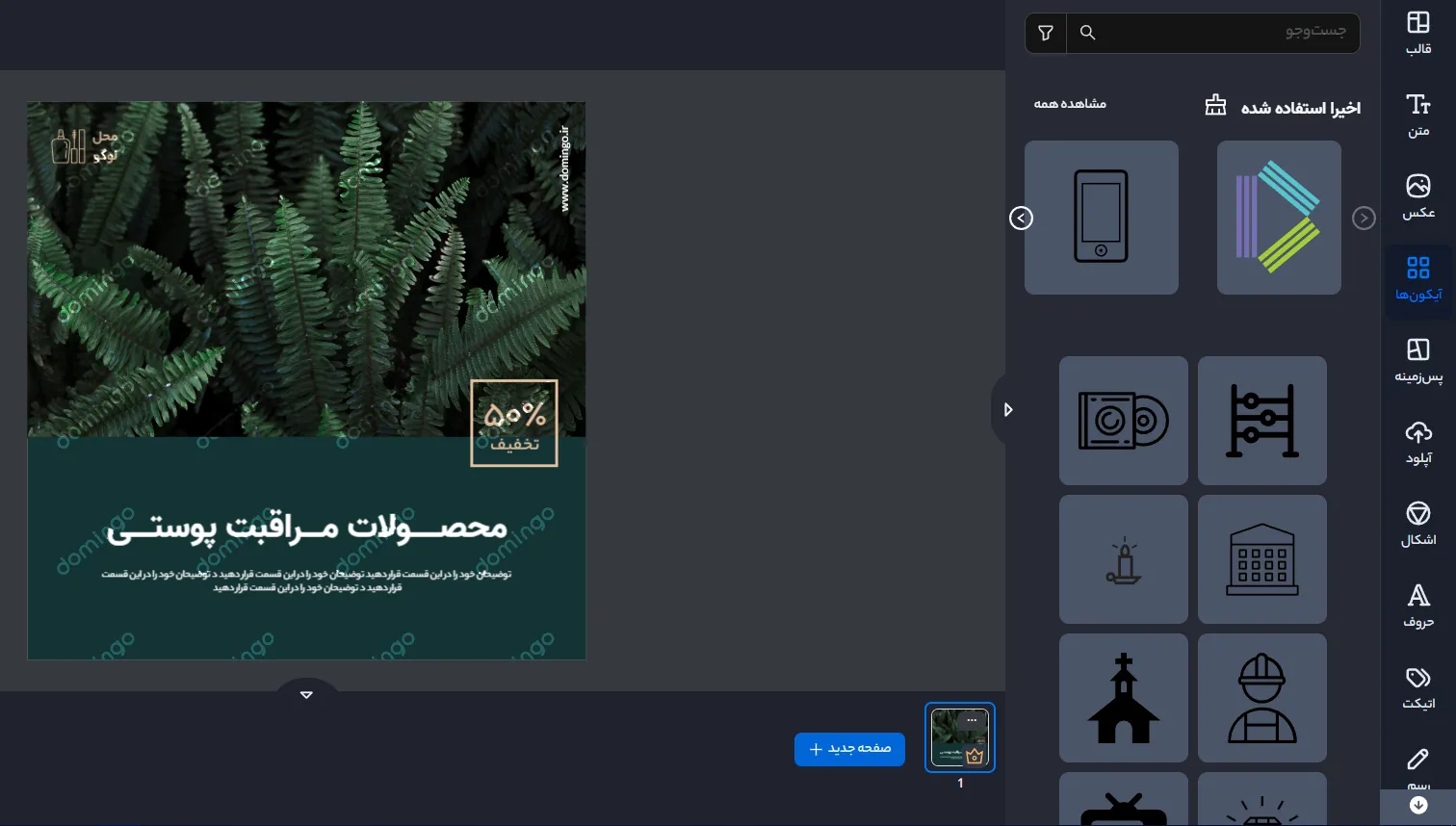
Task: Insert the construction worker helmet icon
Action: [1262, 698]
